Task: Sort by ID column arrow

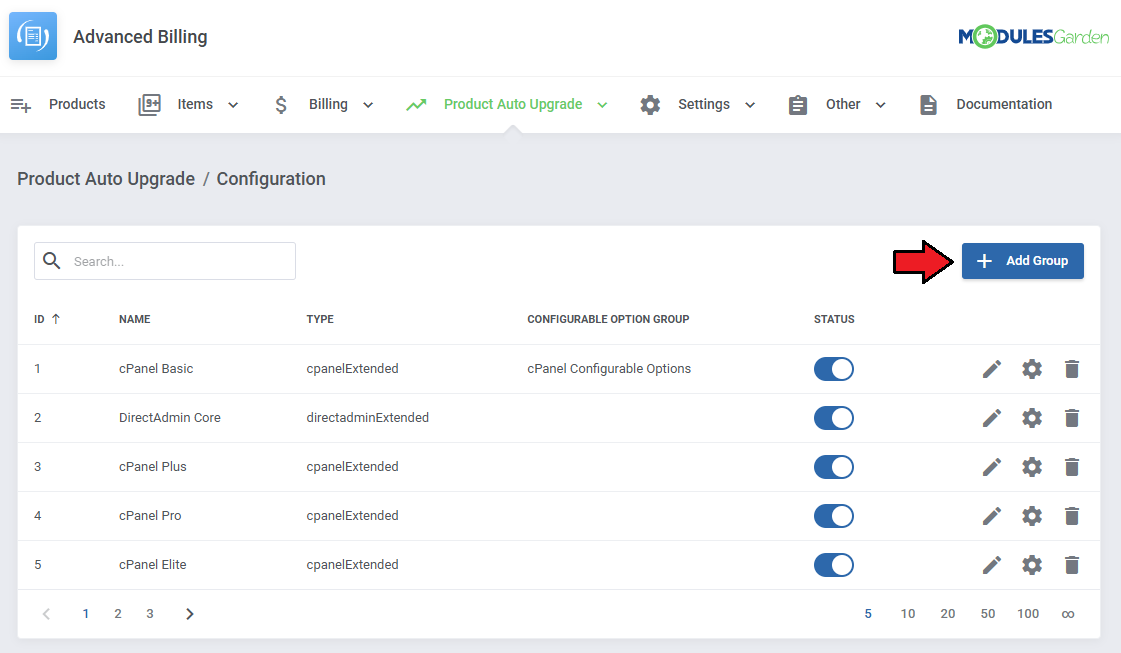Action: [x=56, y=319]
